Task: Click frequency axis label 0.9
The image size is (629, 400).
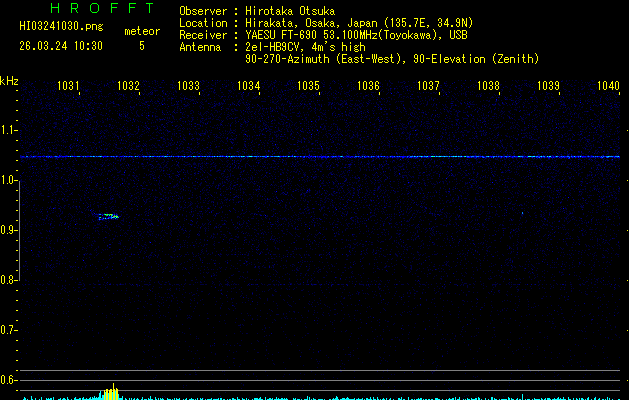Action: tap(8, 230)
